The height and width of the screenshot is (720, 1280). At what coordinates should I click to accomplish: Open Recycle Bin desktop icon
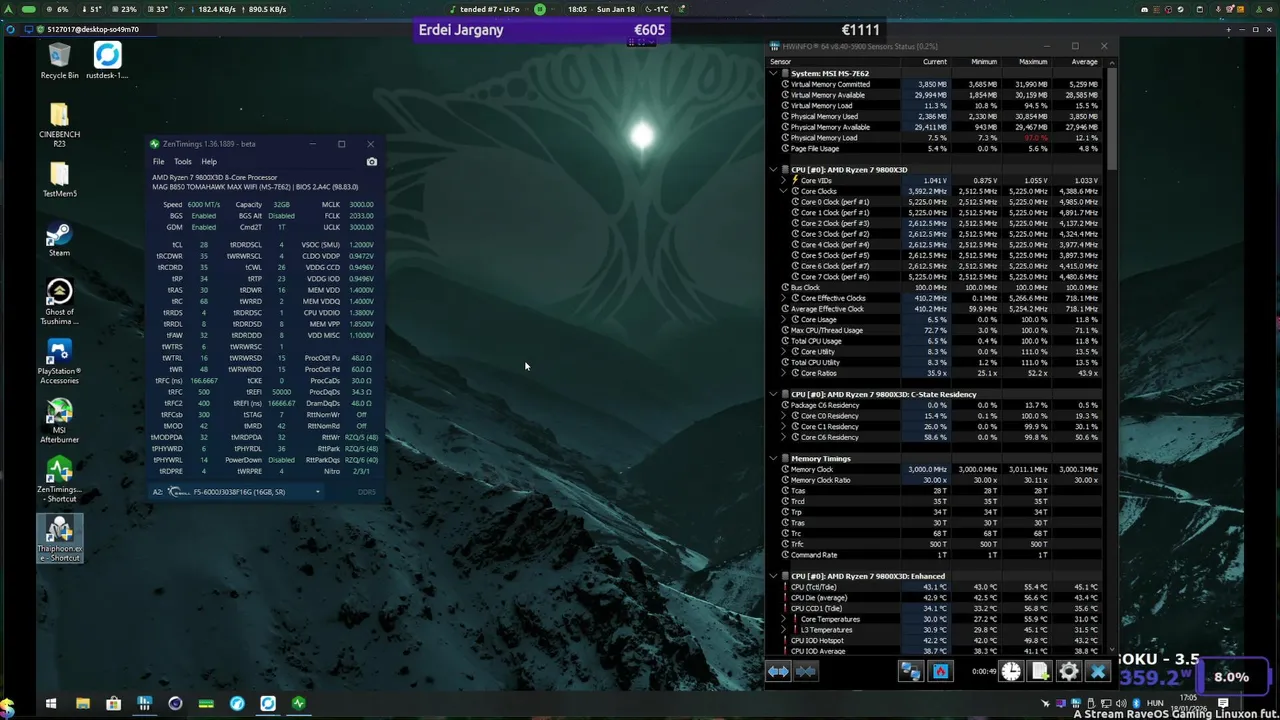[59, 61]
